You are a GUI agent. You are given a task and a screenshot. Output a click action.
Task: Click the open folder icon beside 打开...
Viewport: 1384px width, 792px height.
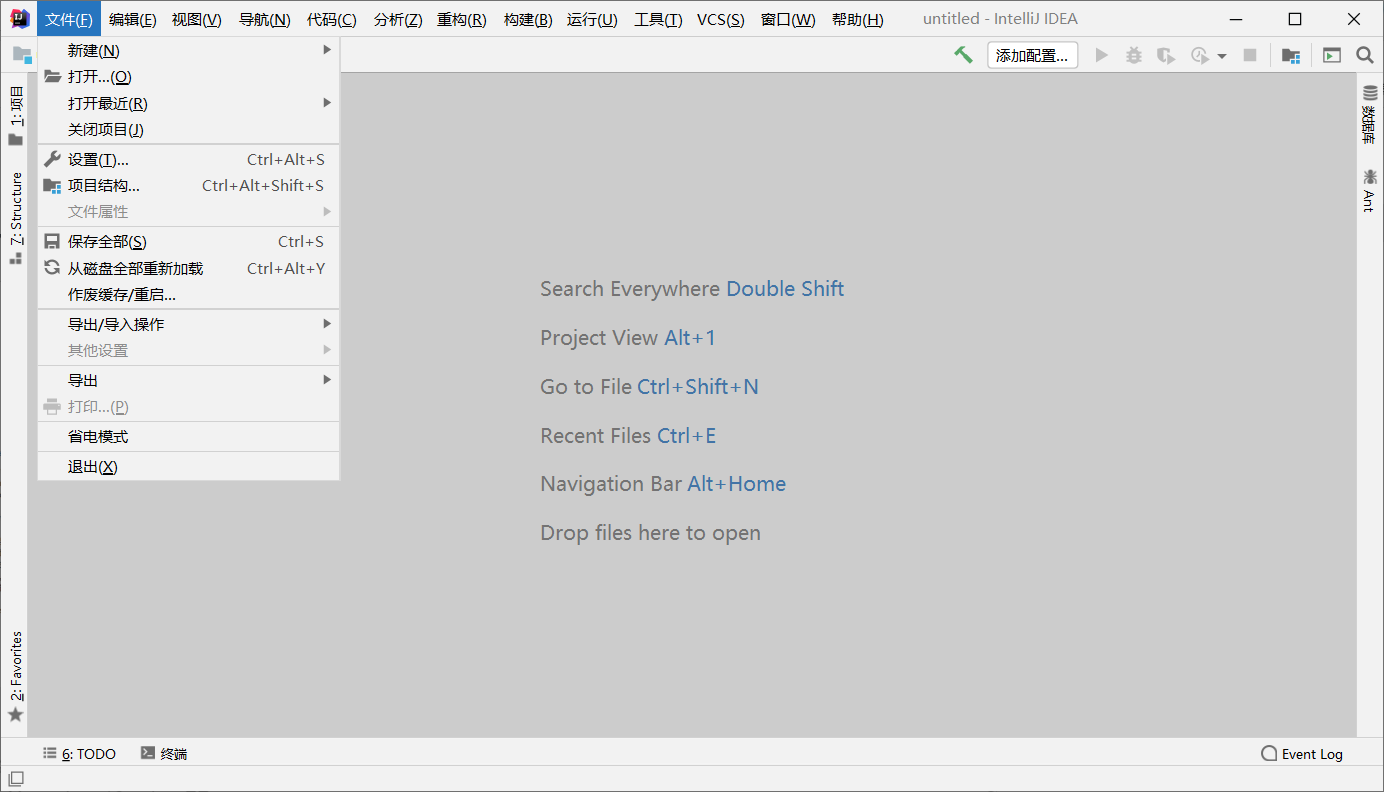[x=52, y=77]
